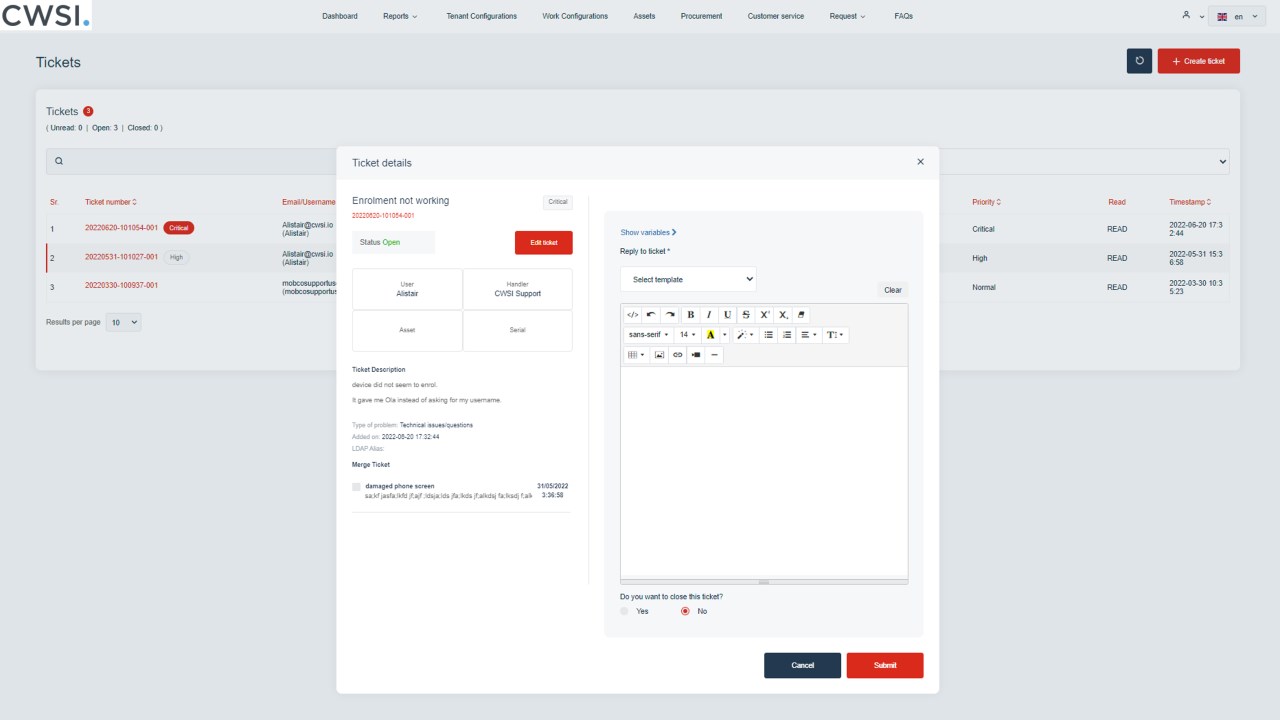
Task: Apply superscript formatting to reply text
Action: (764, 314)
